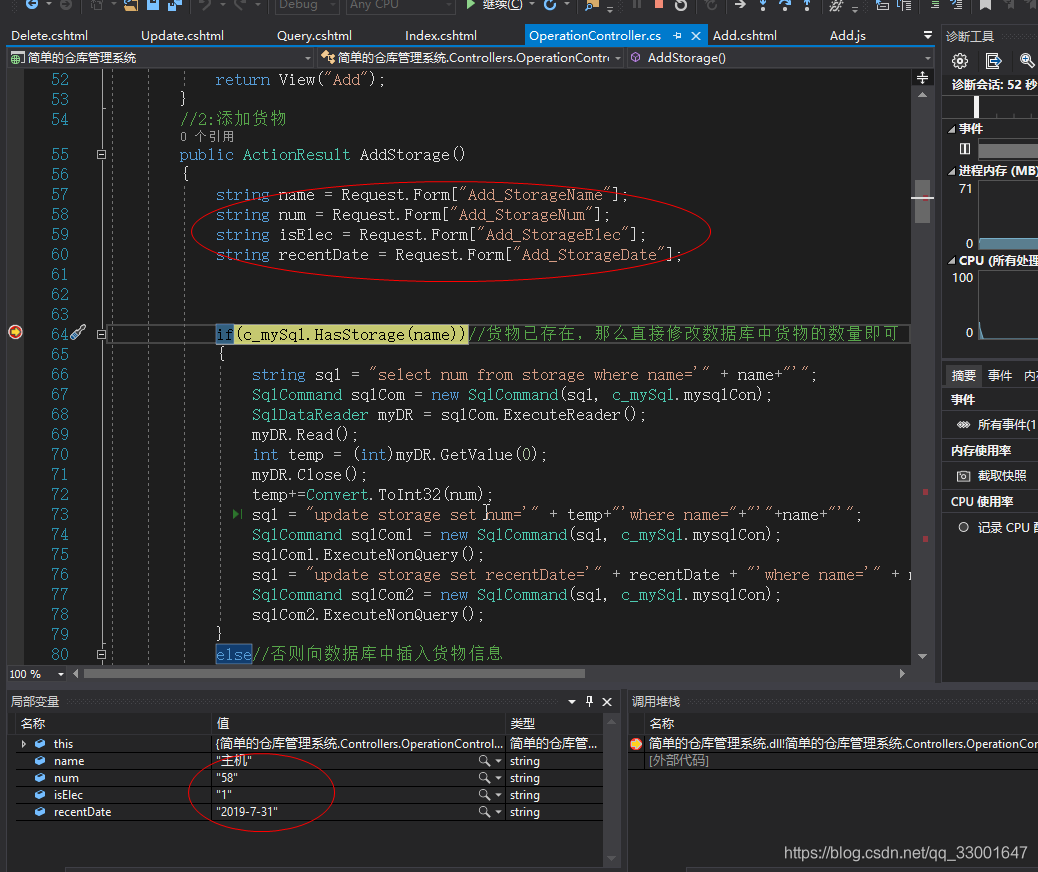Viewport: 1038px width, 872px height.
Task: Click the editor vertical scrollbar thumb
Action: pos(922,201)
